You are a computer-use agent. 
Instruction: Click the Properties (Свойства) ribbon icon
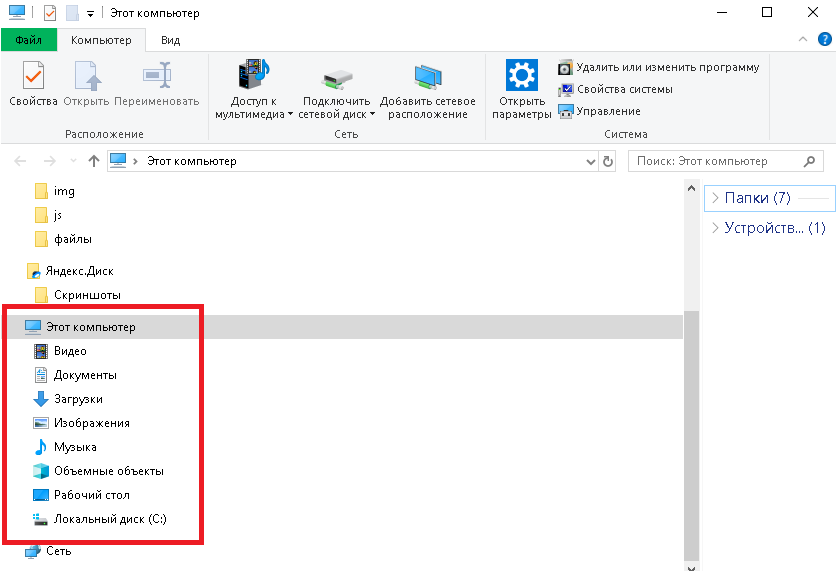(x=33, y=76)
